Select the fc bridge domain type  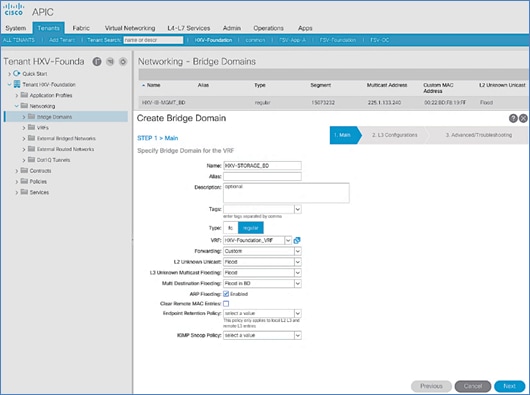(x=231, y=228)
